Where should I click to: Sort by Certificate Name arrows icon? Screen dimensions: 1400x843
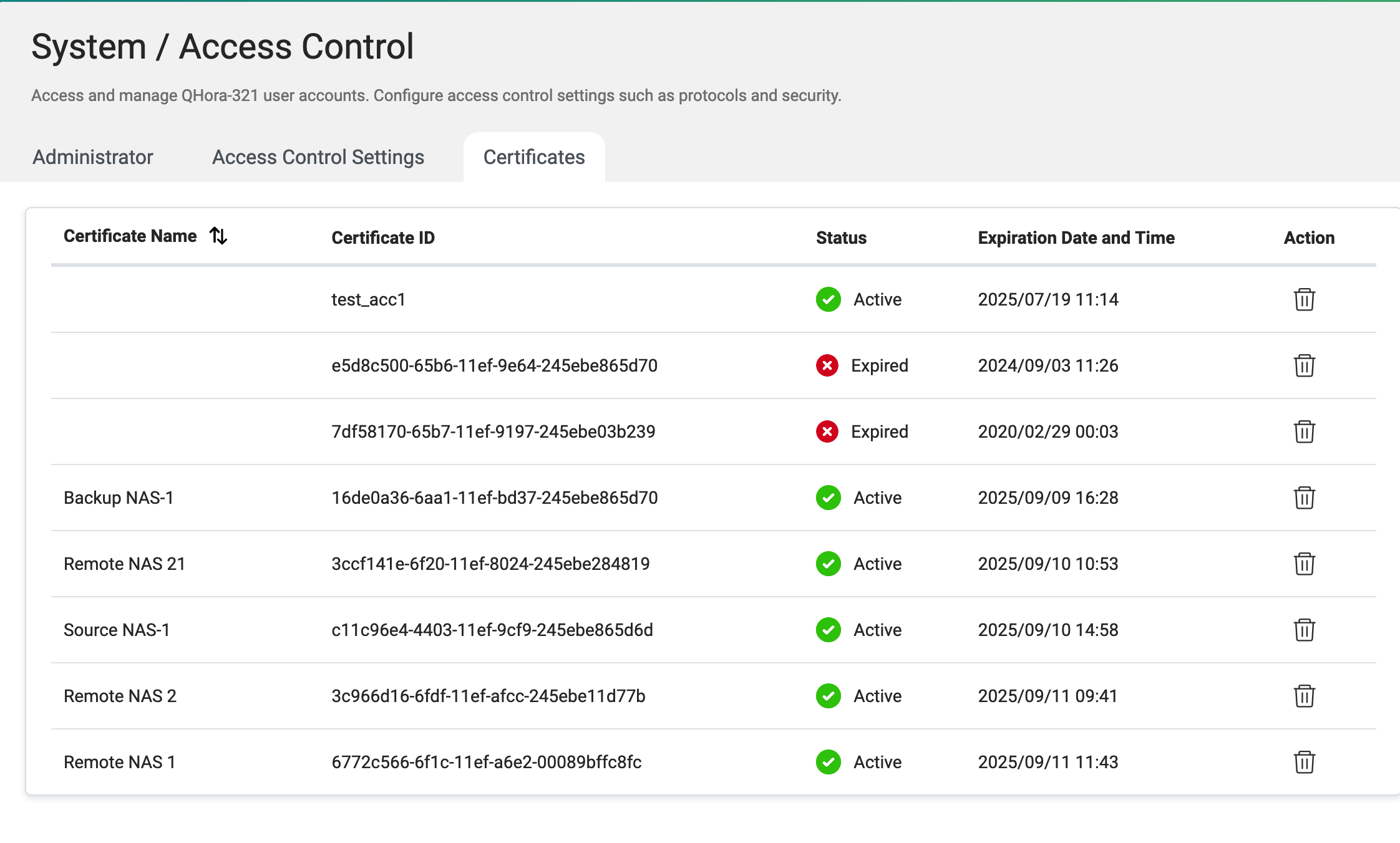pyautogui.click(x=218, y=236)
